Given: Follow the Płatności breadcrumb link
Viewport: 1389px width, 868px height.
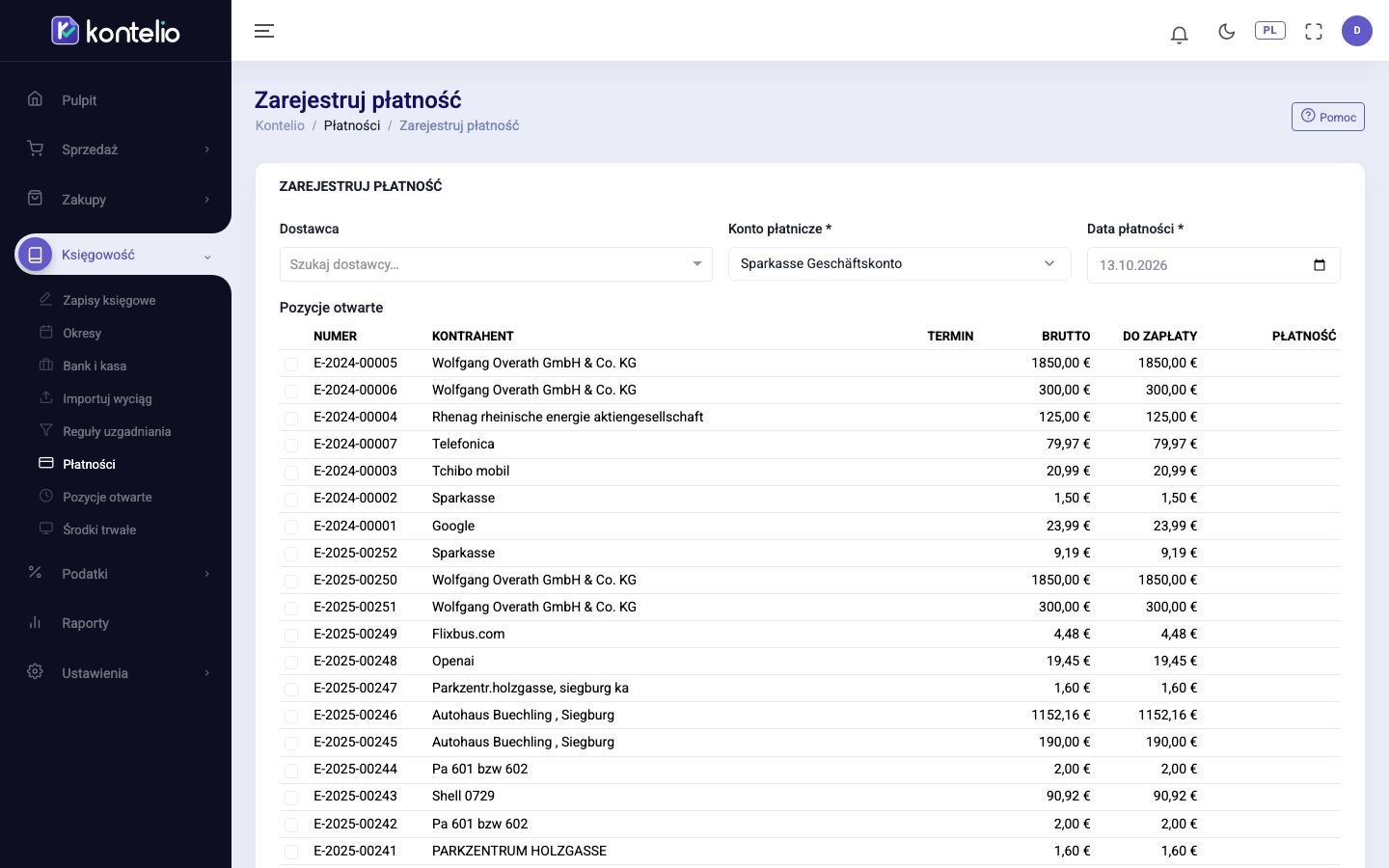Looking at the screenshot, I should pos(352,125).
